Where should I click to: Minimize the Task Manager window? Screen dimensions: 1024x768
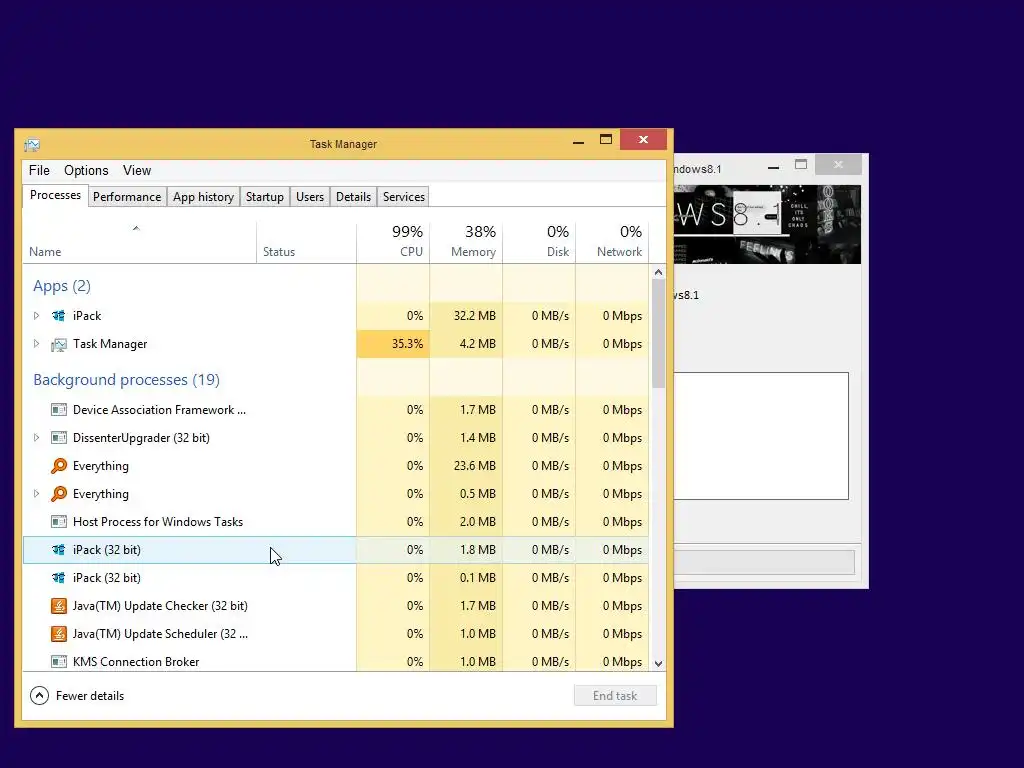[x=579, y=141]
